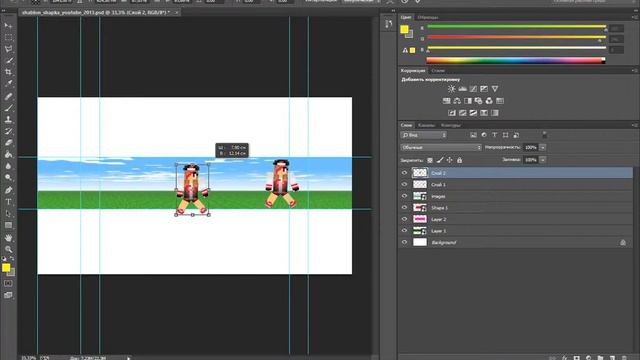640x360 pixels.
Task: Hide the Layer 2 layer
Action: 404,219
